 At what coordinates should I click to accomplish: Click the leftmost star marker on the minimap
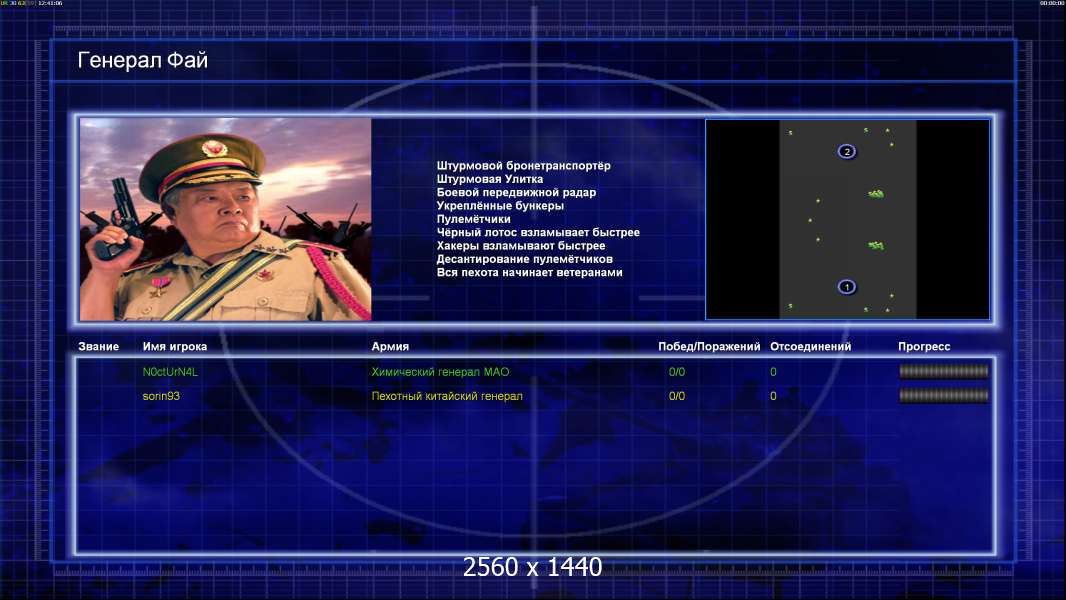pyautogui.click(x=809, y=220)
